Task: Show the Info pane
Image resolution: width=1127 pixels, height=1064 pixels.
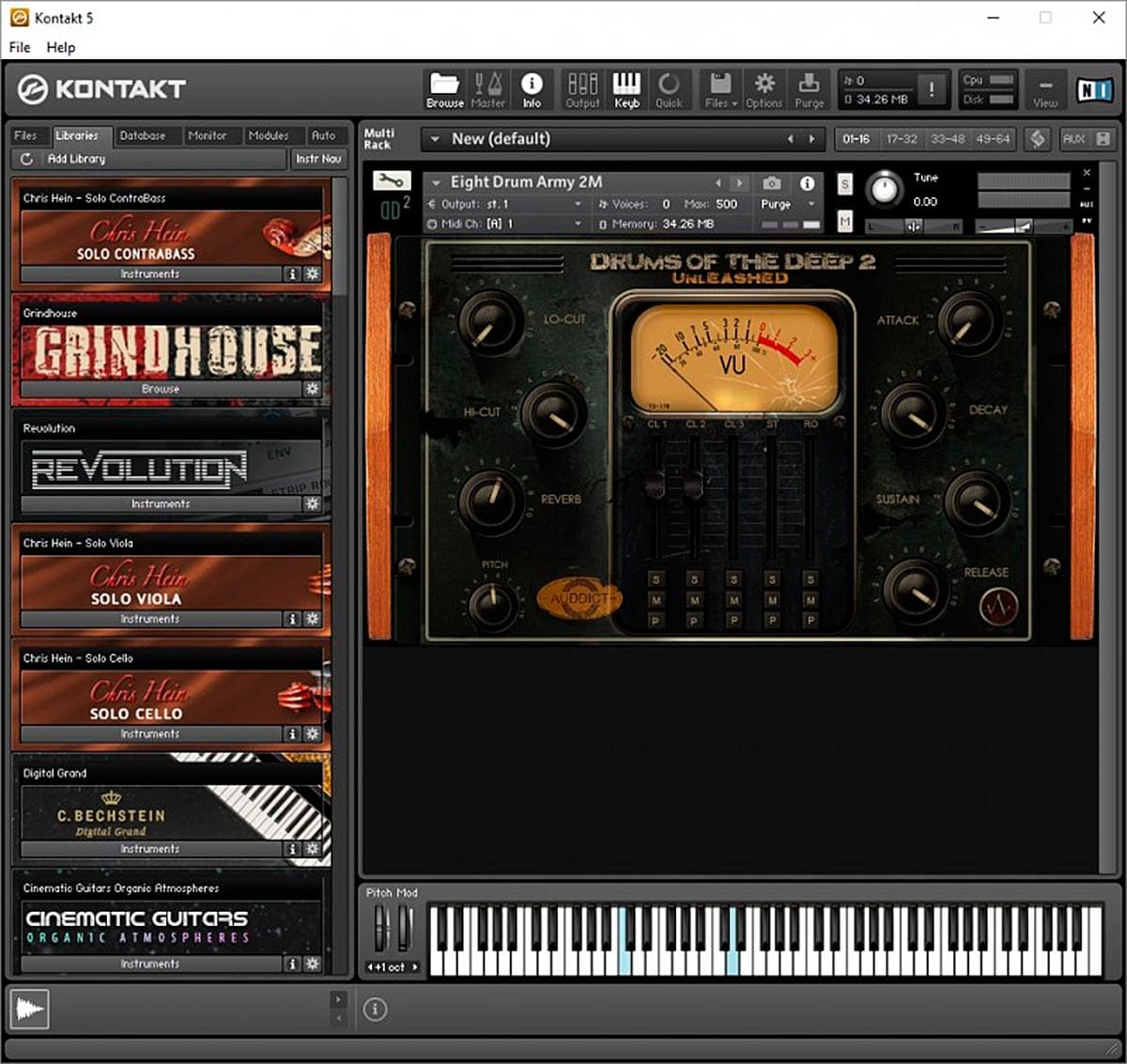Action: [532, 90]
